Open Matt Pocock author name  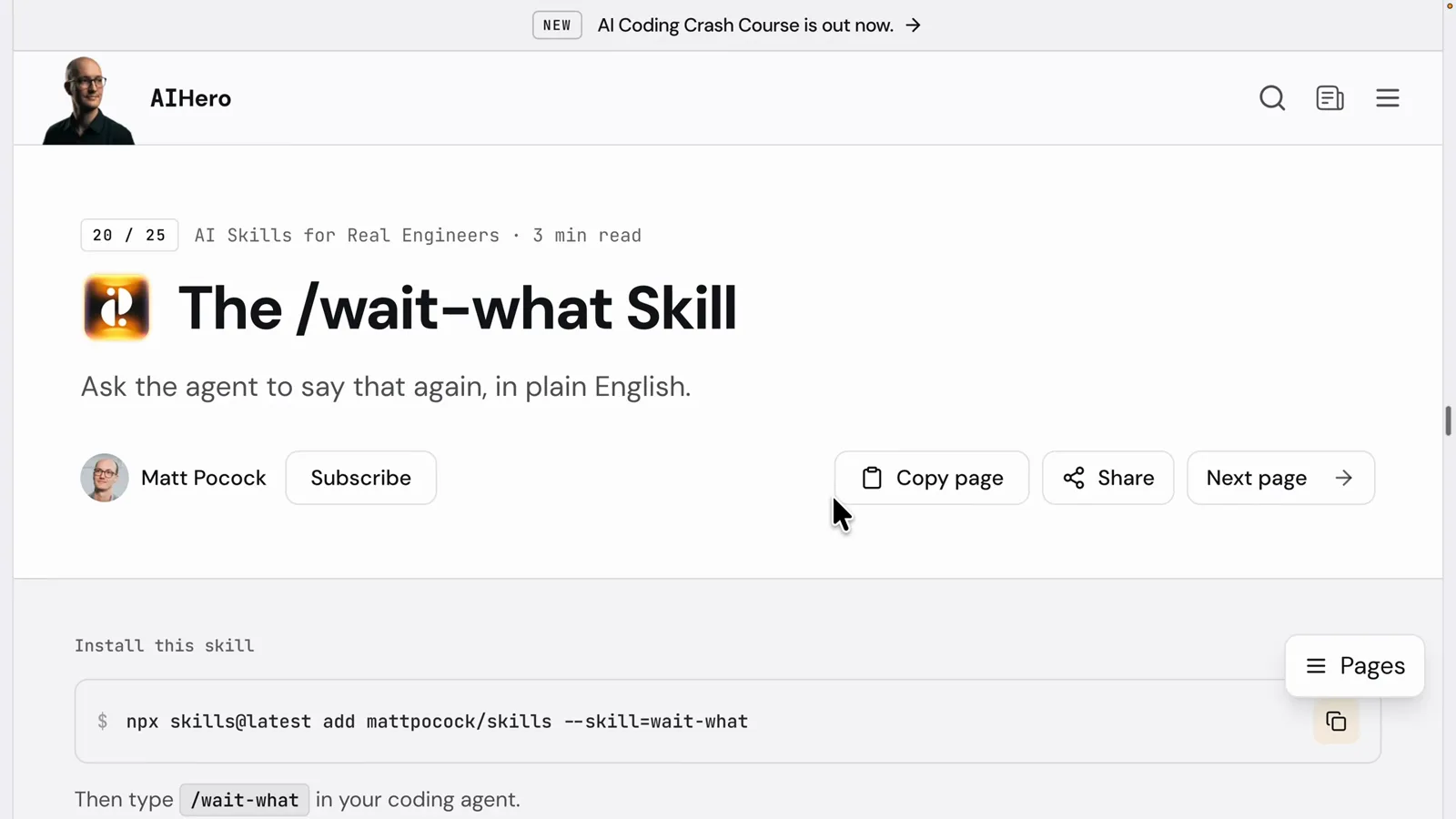204,478
